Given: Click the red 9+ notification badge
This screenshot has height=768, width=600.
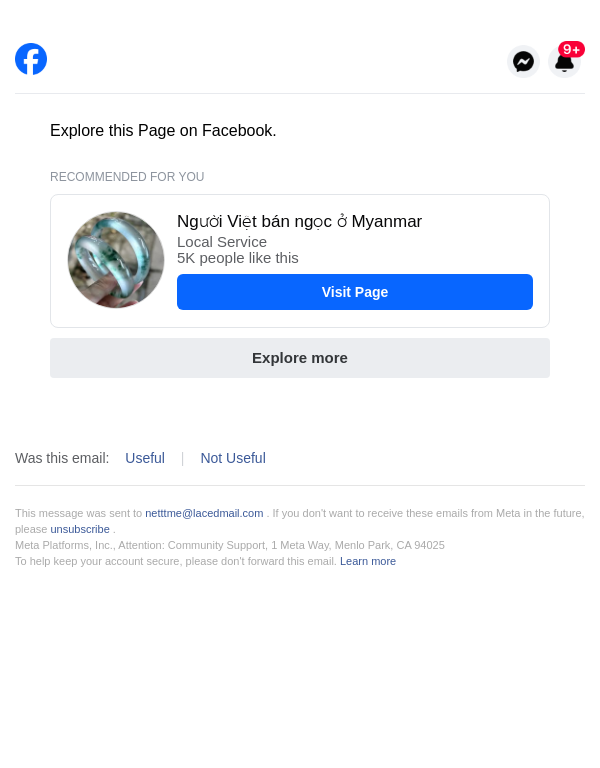Looking at the screenshot, I should pyautogui.click(x=572, y=49).
